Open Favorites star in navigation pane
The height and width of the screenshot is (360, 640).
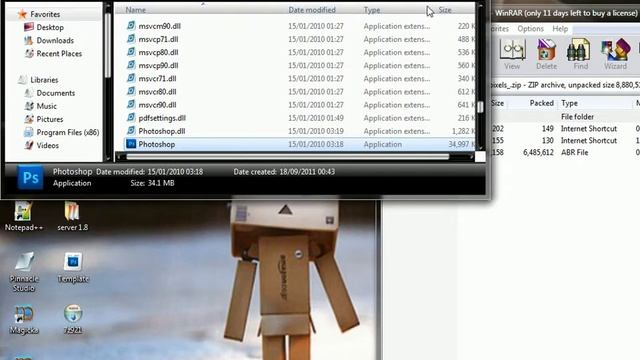(22, 14)
